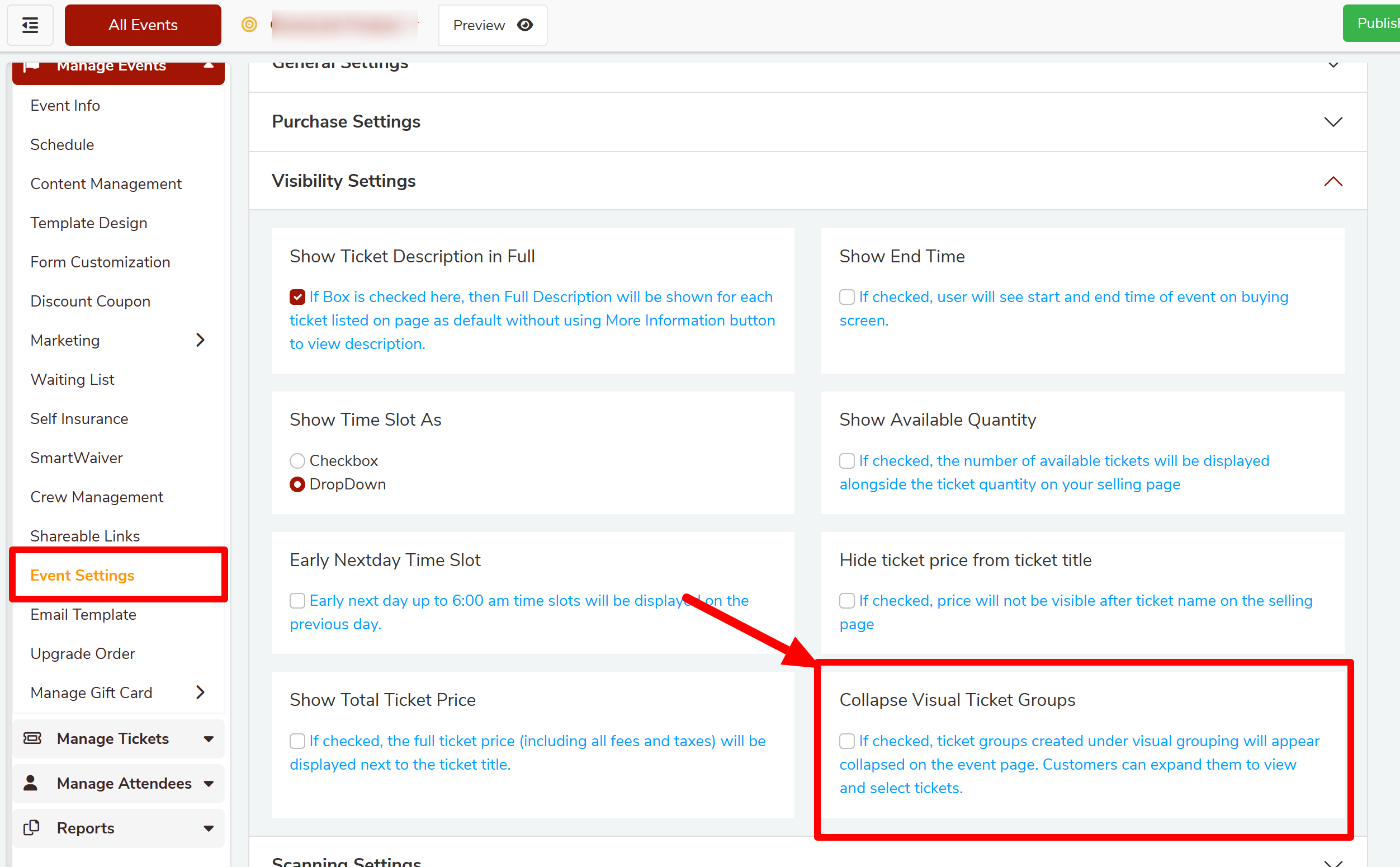The image size is (1400, 867).
Task: Check the Show End Time checkbox
Action: pyautogui.click(x=846, y=297)
